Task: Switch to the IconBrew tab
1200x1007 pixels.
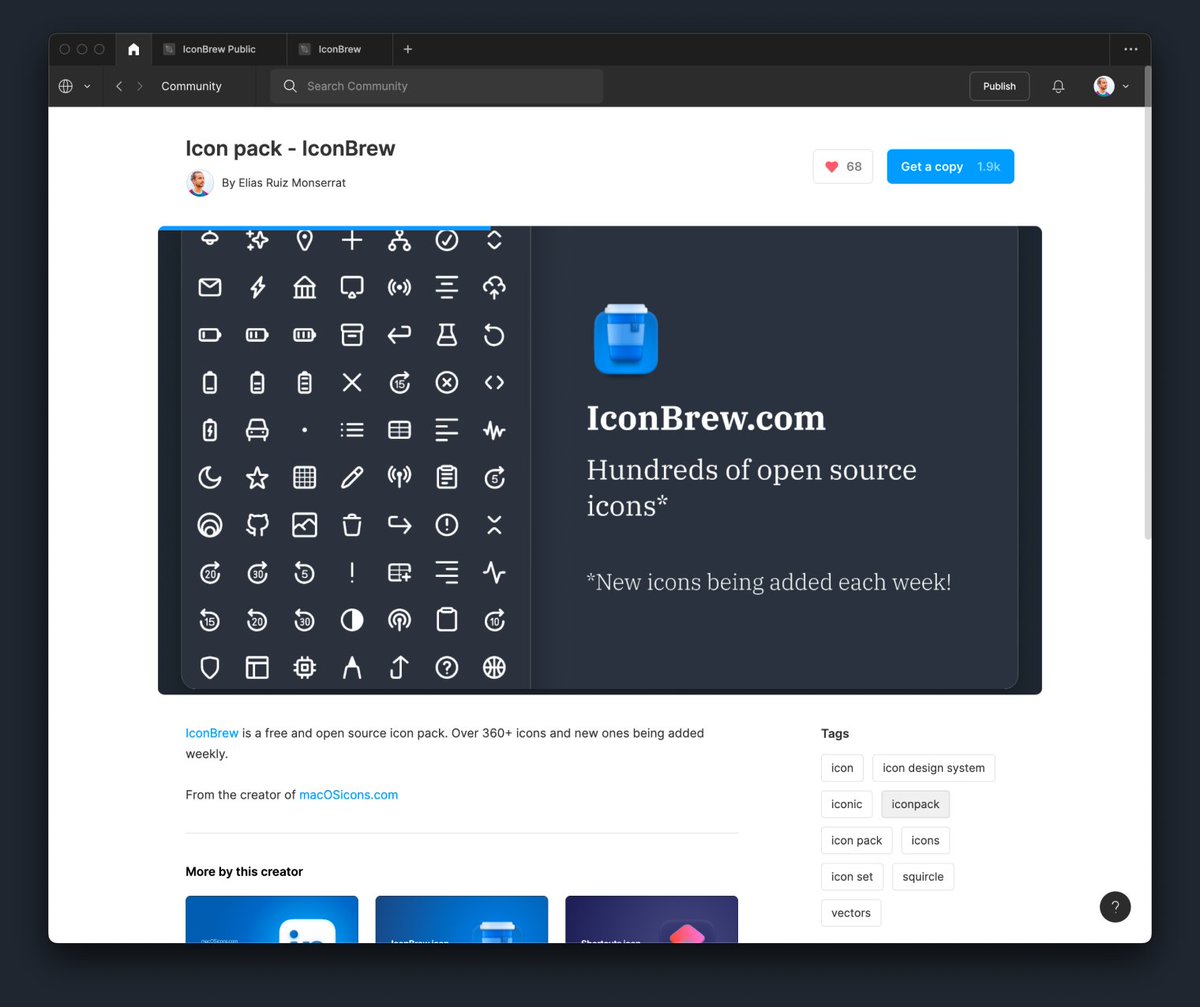Action: (340, 49)
